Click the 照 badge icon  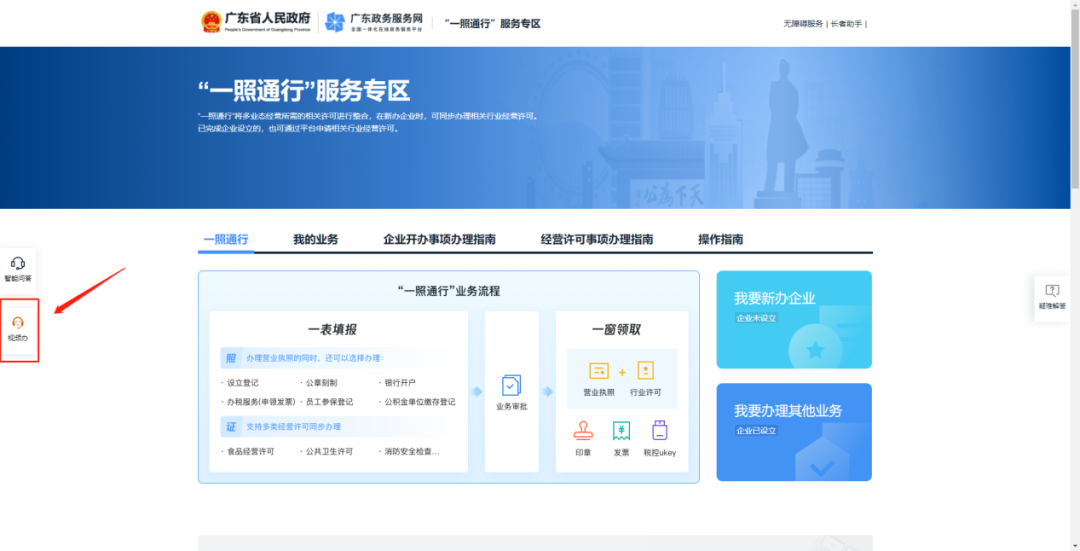coord(231,358)
